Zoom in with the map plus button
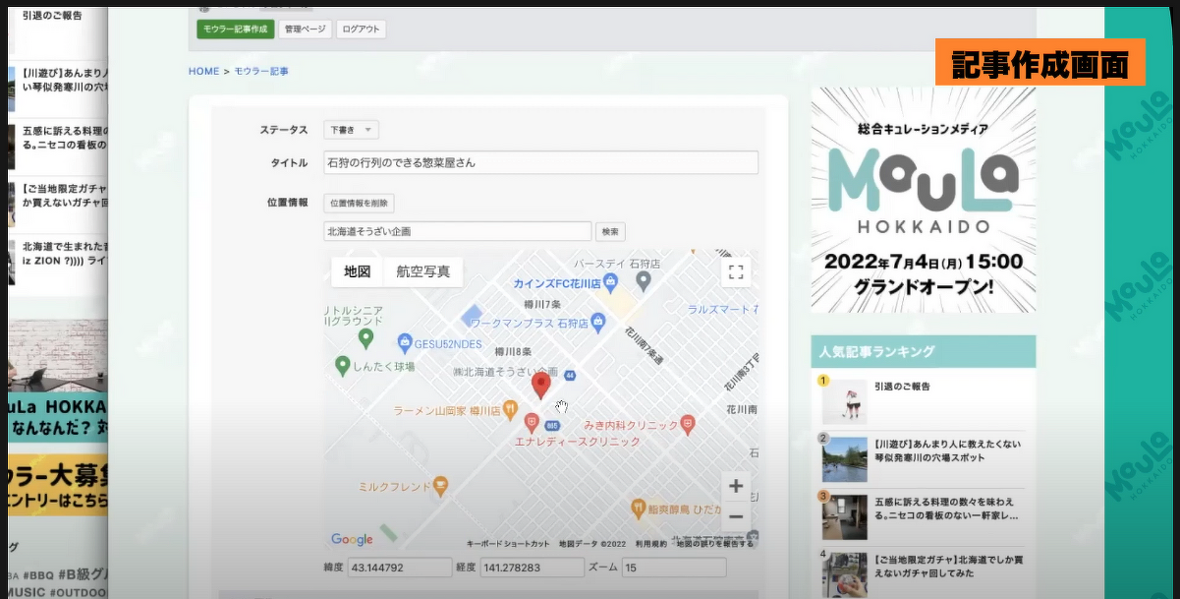Image resolution: width=1180 pixels, height=599 pixels. (736, 486)
